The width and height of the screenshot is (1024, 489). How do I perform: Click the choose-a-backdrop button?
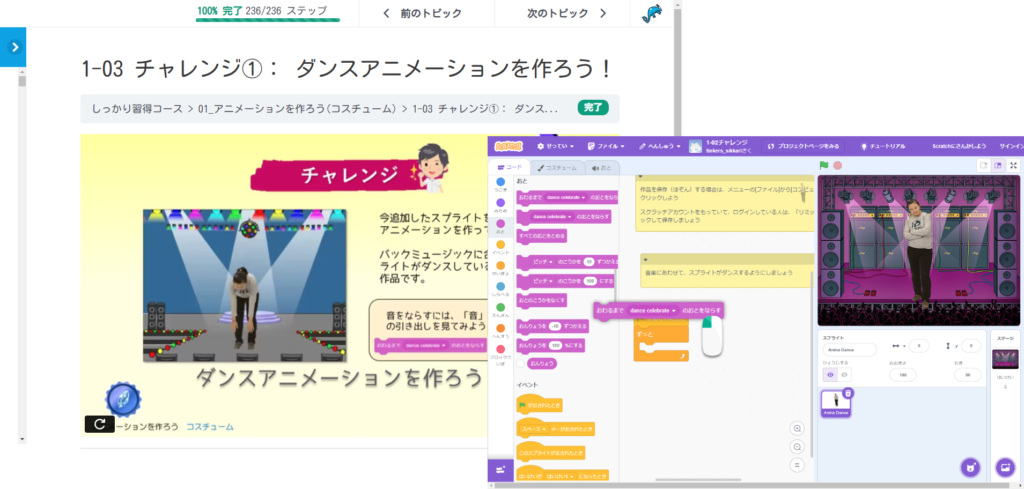click(x=1005, y=467)
